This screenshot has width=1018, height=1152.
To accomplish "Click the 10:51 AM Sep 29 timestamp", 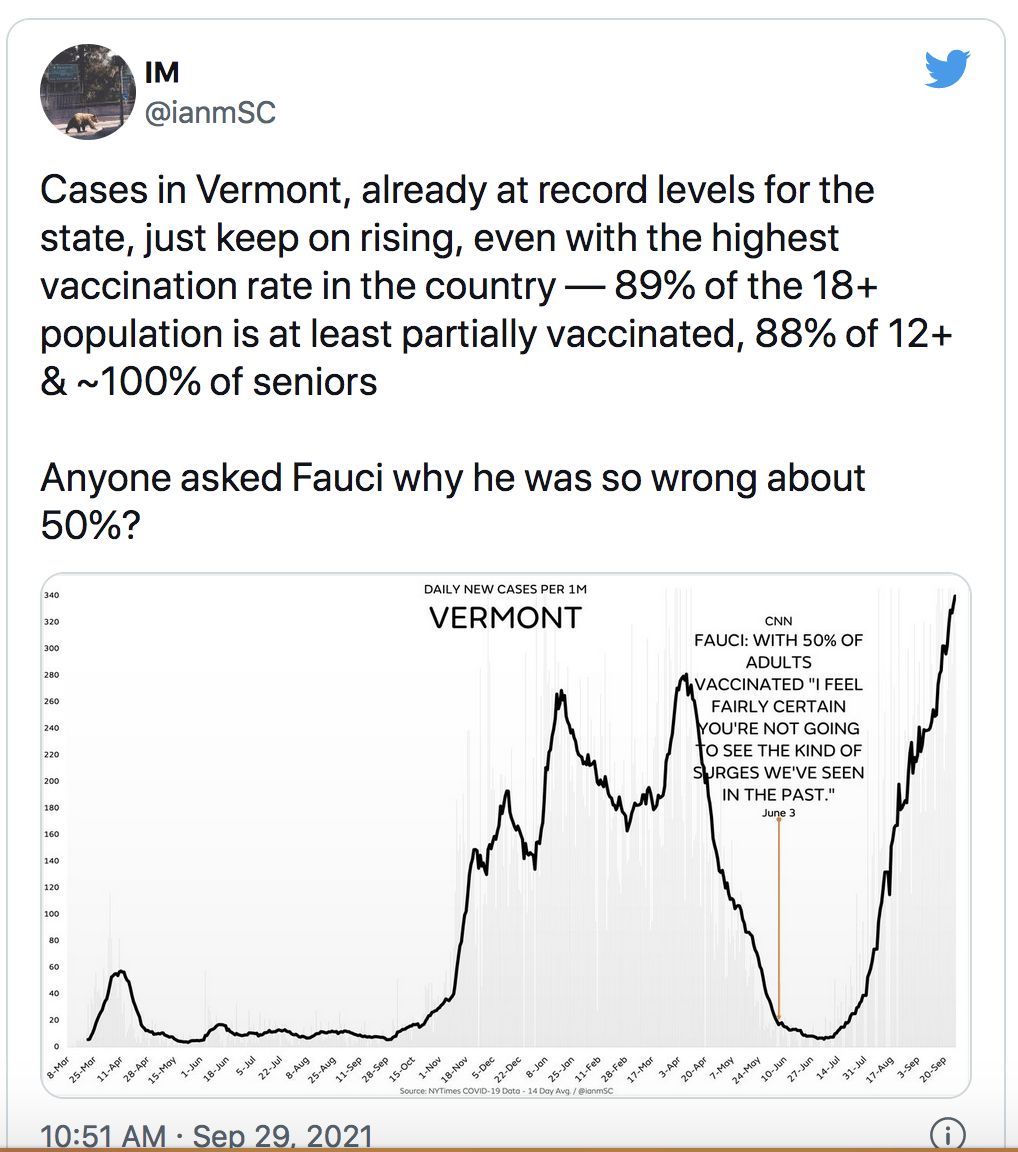I will 205,1137.
